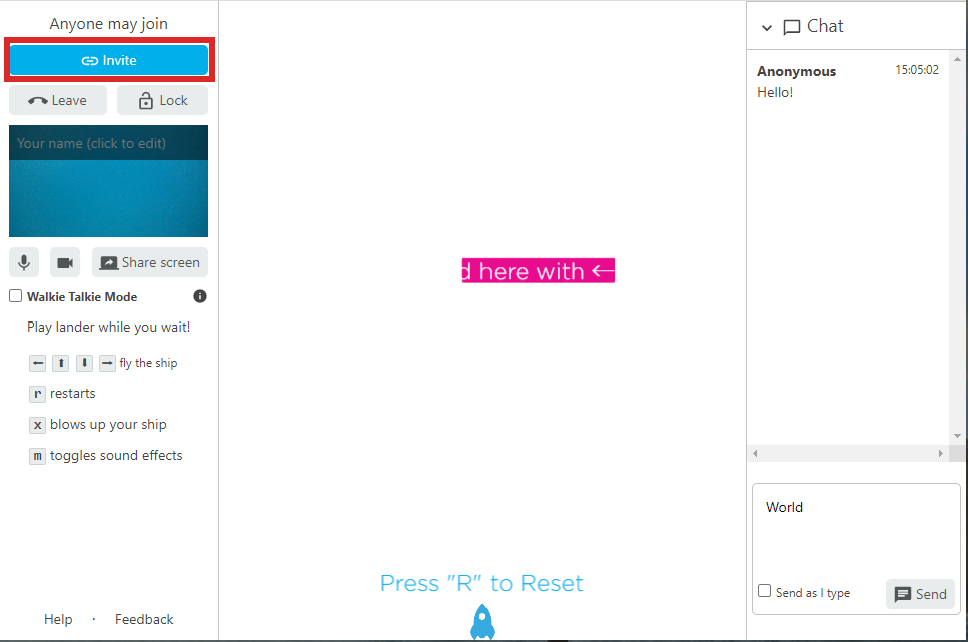Click the Hello! chat message

(775, 93)
